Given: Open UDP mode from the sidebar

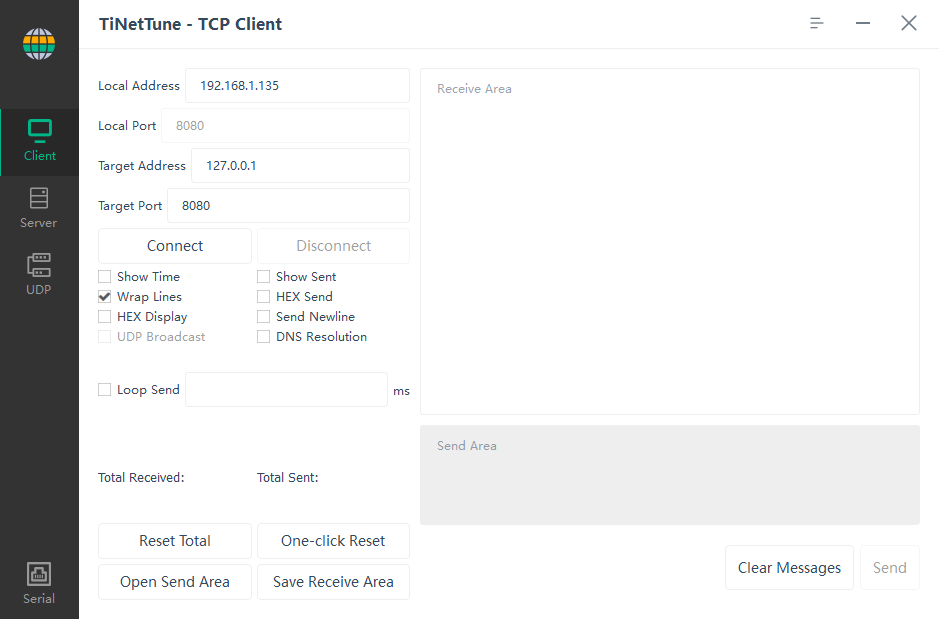Looking at the screenshot, I should coord(39,274).
